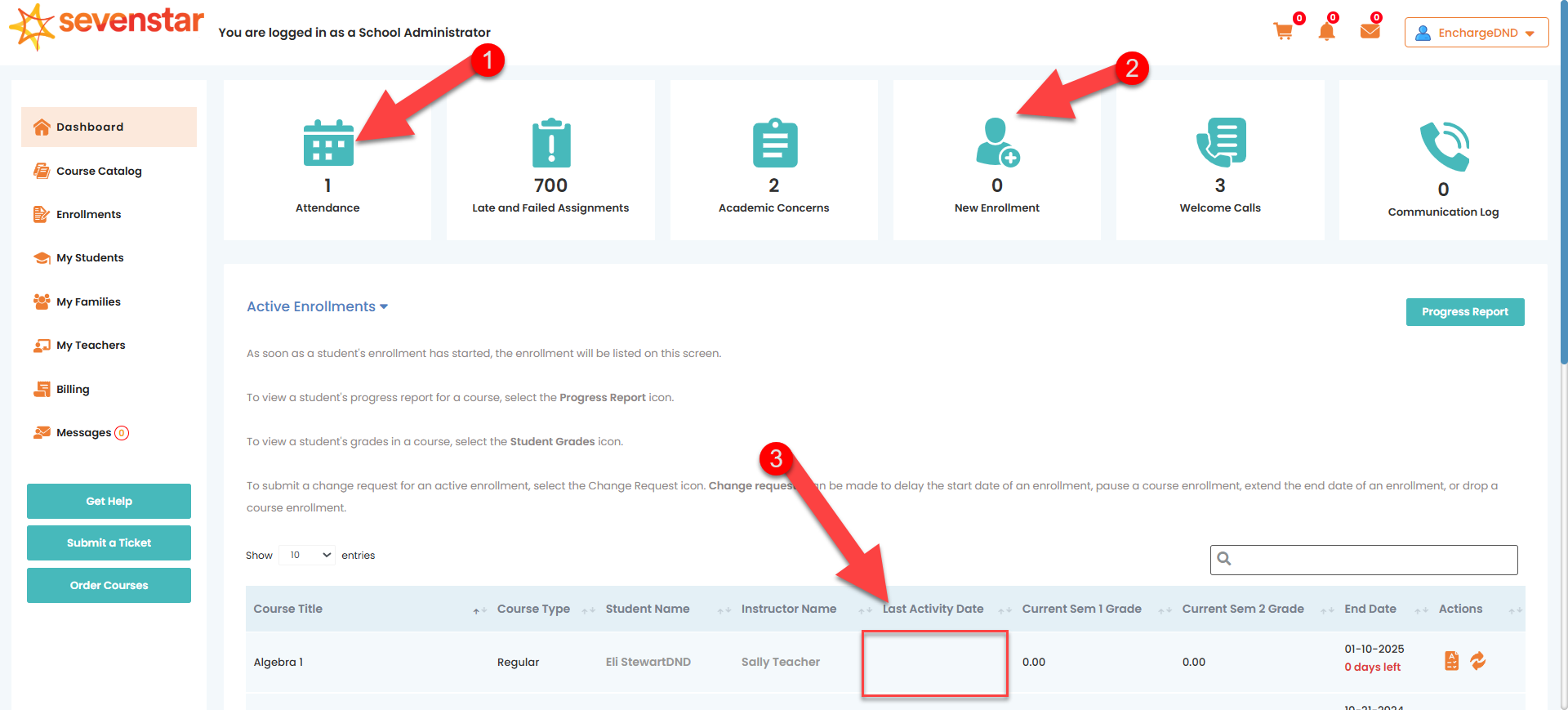The width and height of the screenshot is (1568, 710).
Task: Click the enrollments search field
Action: (x=1372, y=560)
